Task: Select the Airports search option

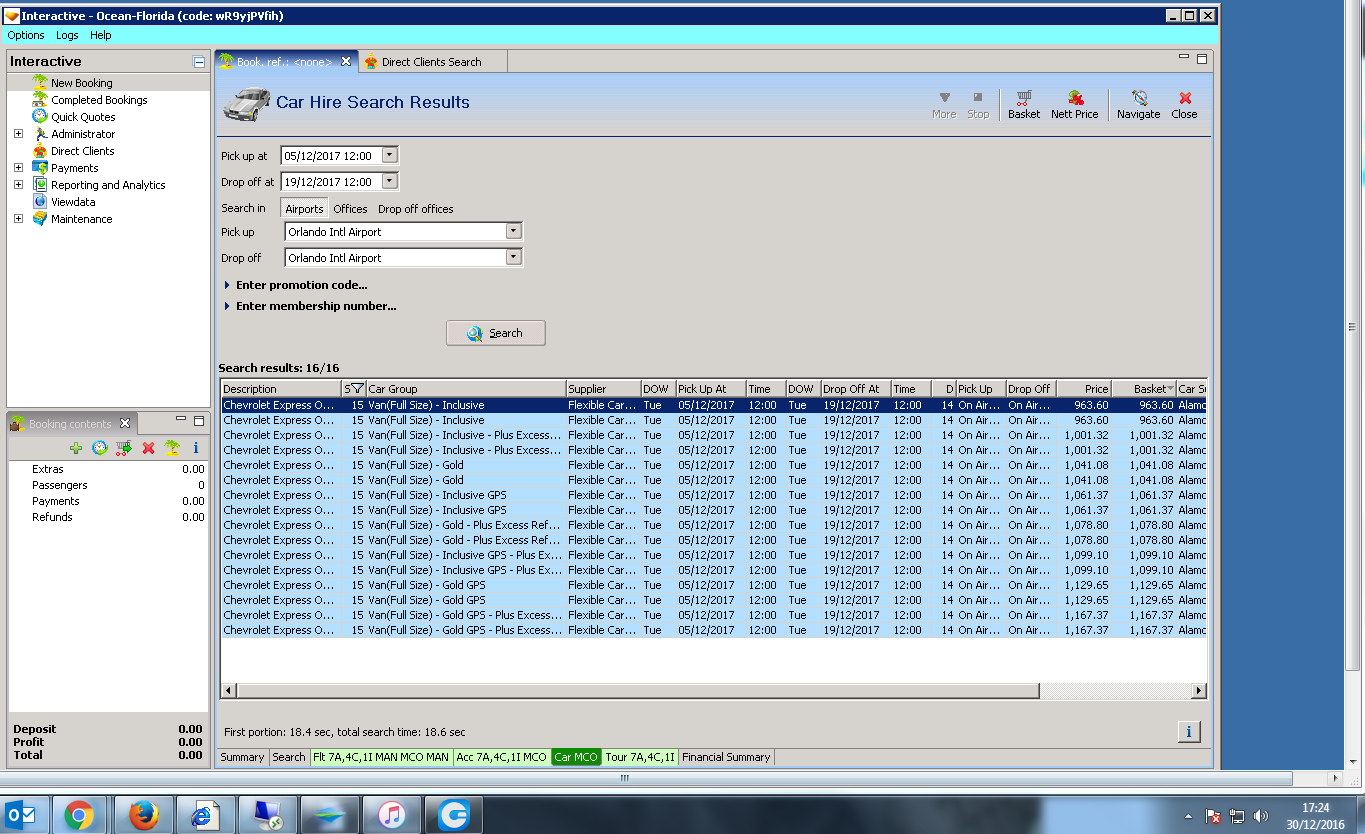Action: click(304, 209)
